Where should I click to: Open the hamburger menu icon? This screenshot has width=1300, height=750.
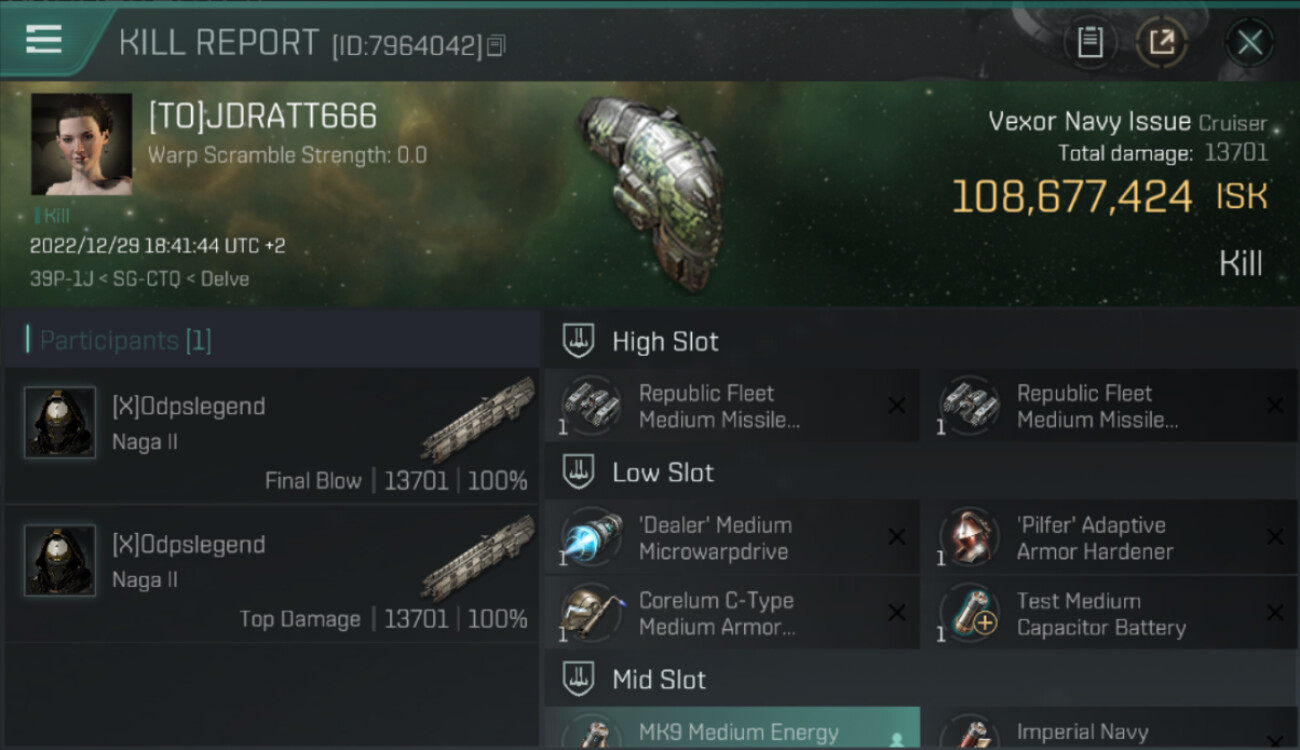(43, 40)
